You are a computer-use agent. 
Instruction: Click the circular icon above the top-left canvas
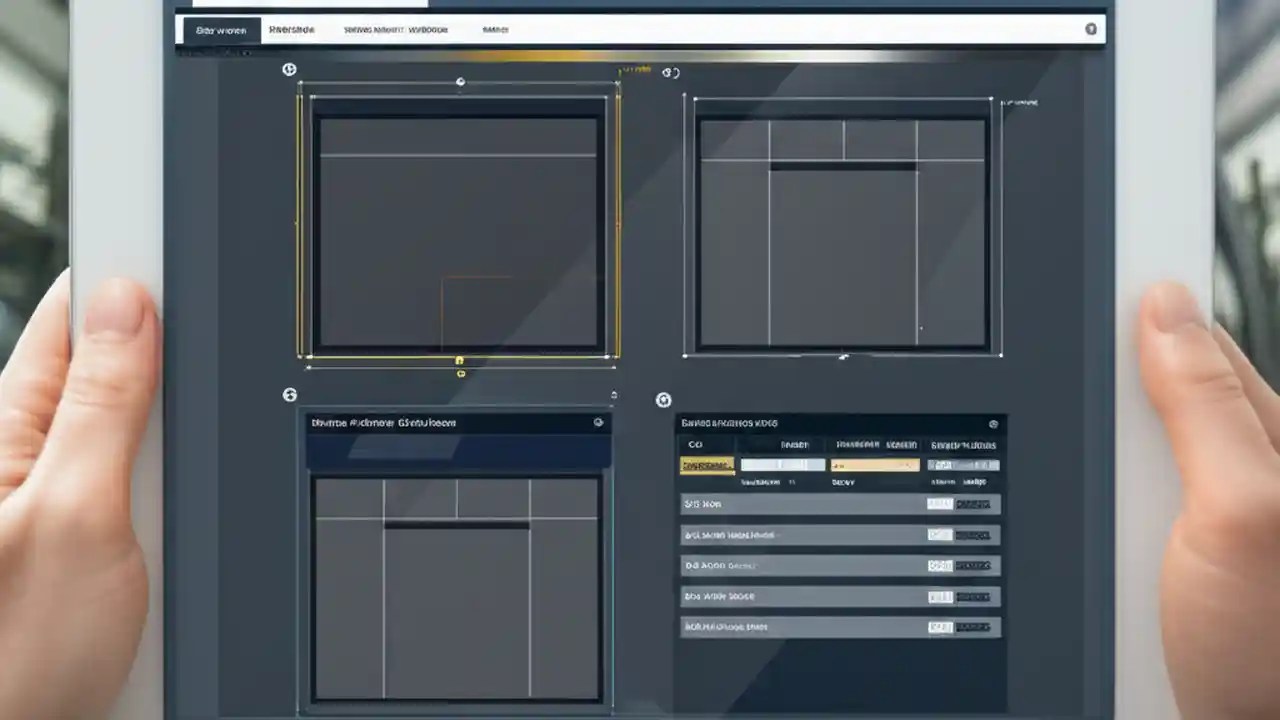tap(290, 69)
